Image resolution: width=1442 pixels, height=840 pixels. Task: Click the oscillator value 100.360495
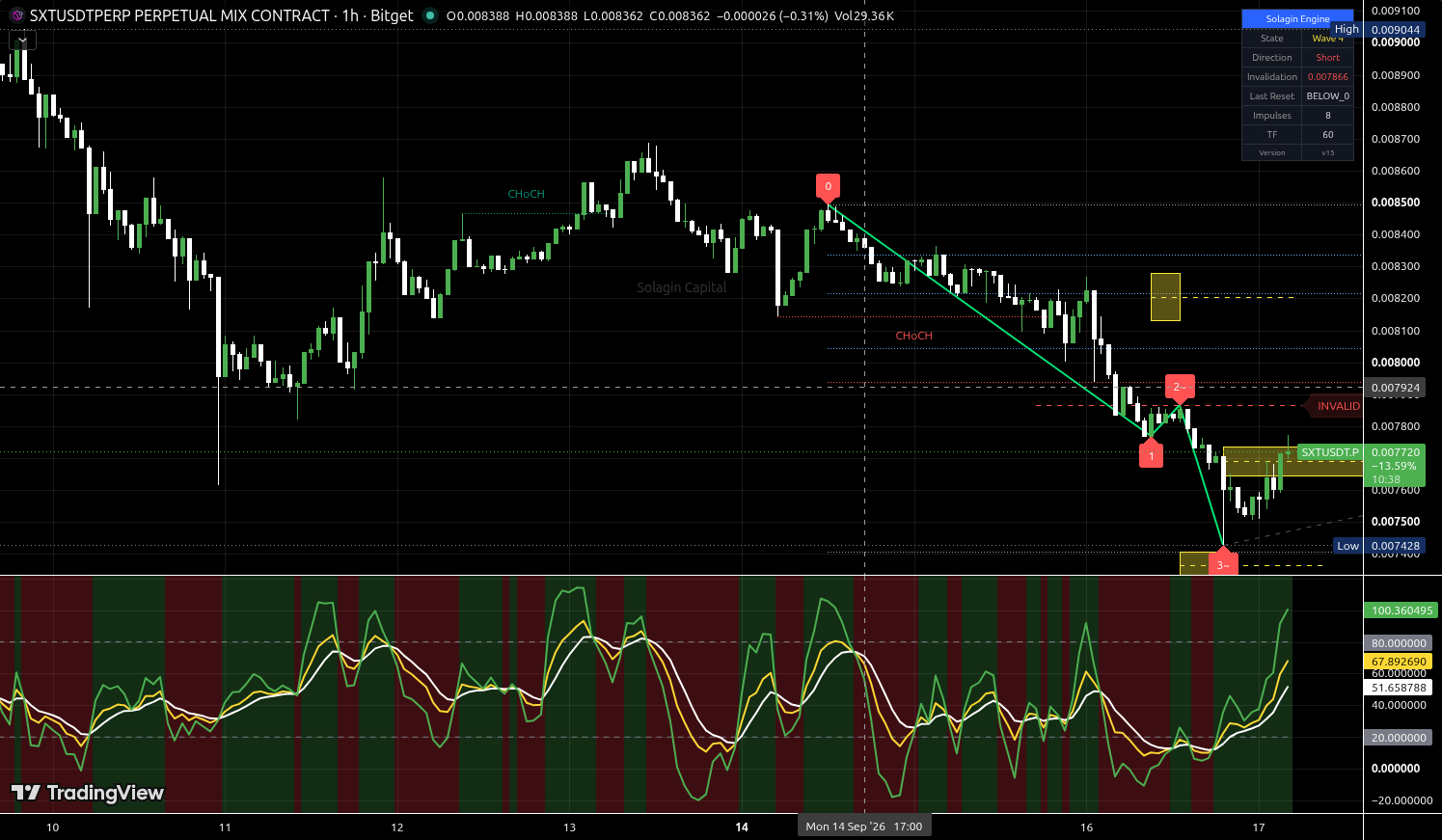(x=1402, y=610)
